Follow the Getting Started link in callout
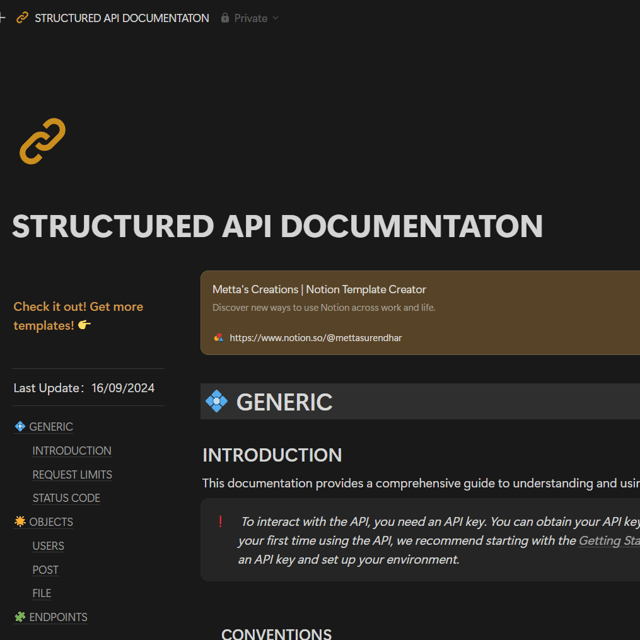 tap(608, 541)
